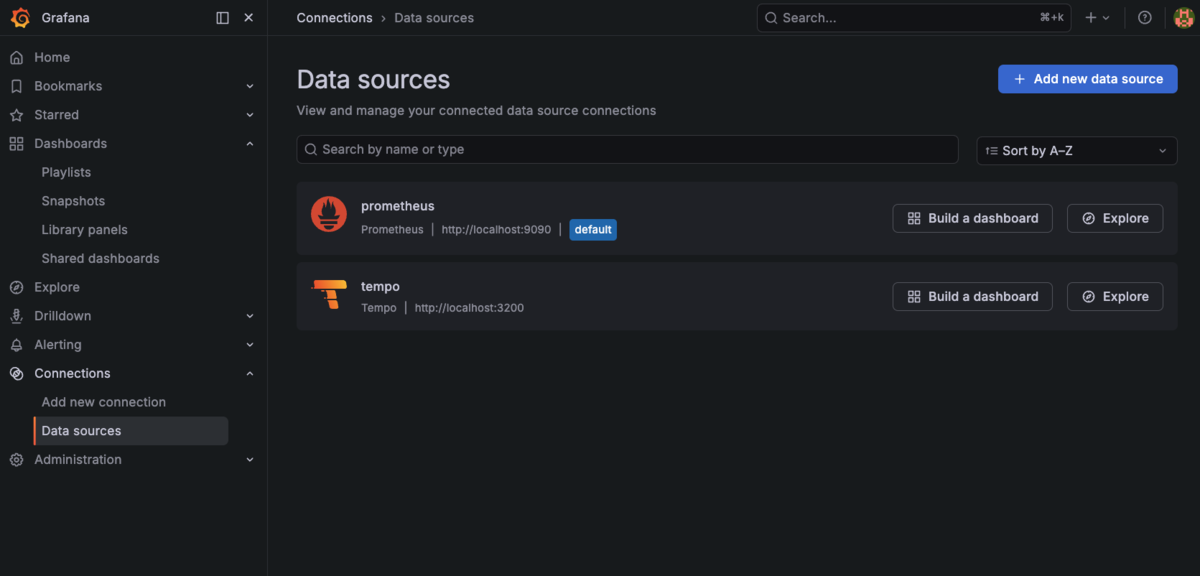Open Snapshots under Dashboards

click(73, 201)
